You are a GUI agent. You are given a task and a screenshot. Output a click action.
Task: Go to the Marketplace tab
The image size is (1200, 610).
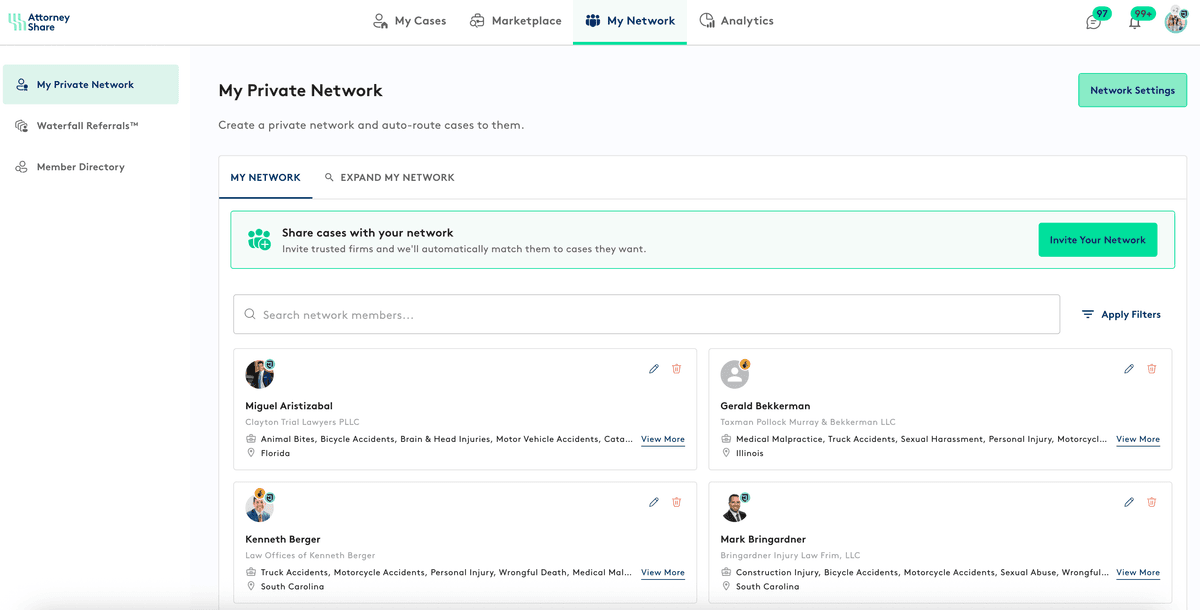(516, 21)
